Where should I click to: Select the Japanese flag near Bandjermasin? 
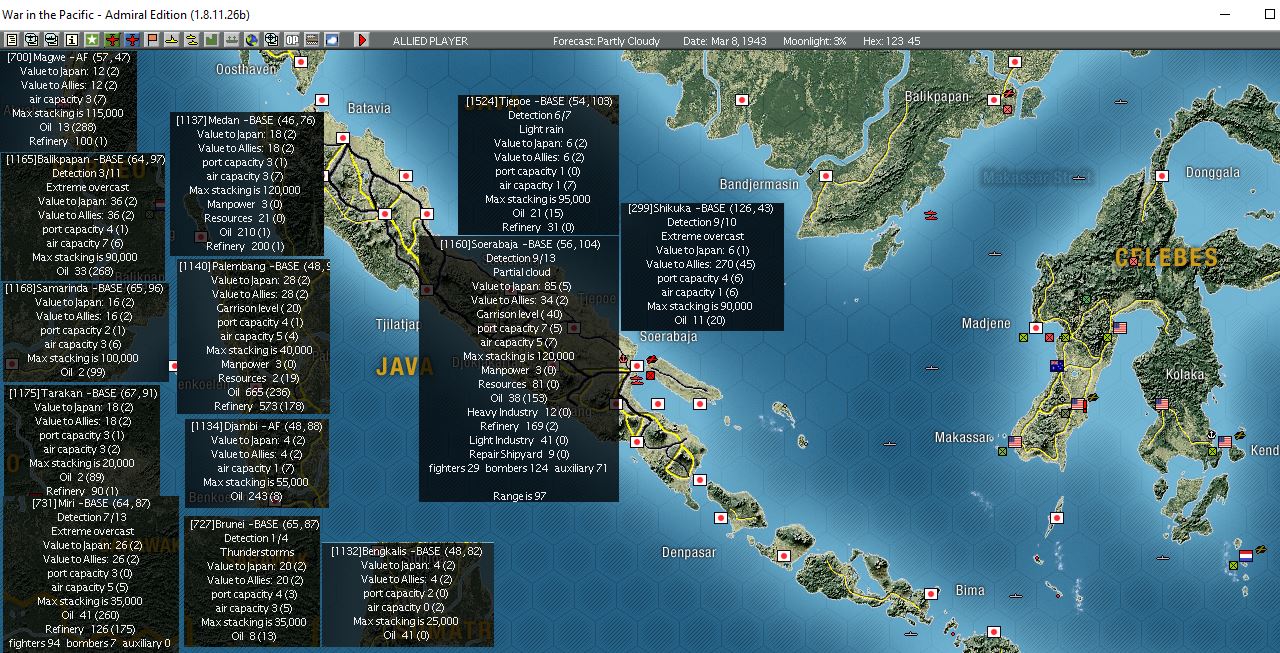pos(826,175)
